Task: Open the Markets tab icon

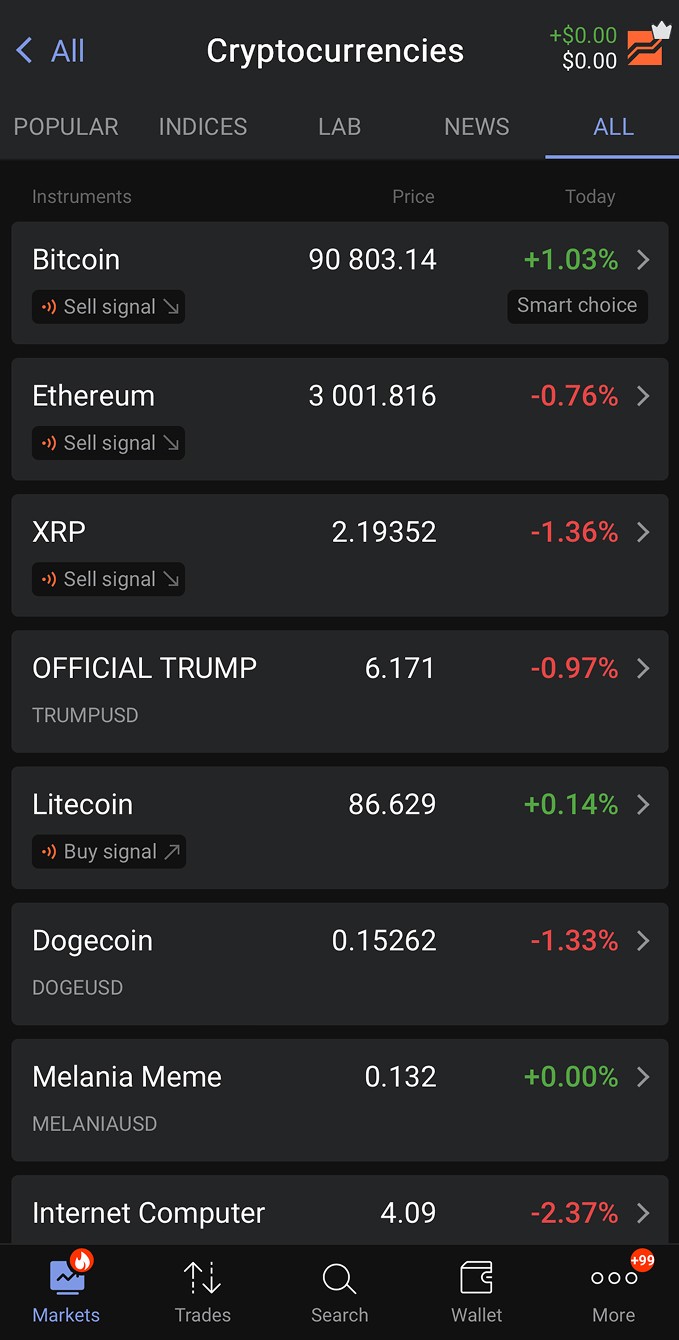Action: pos(65,1277)
